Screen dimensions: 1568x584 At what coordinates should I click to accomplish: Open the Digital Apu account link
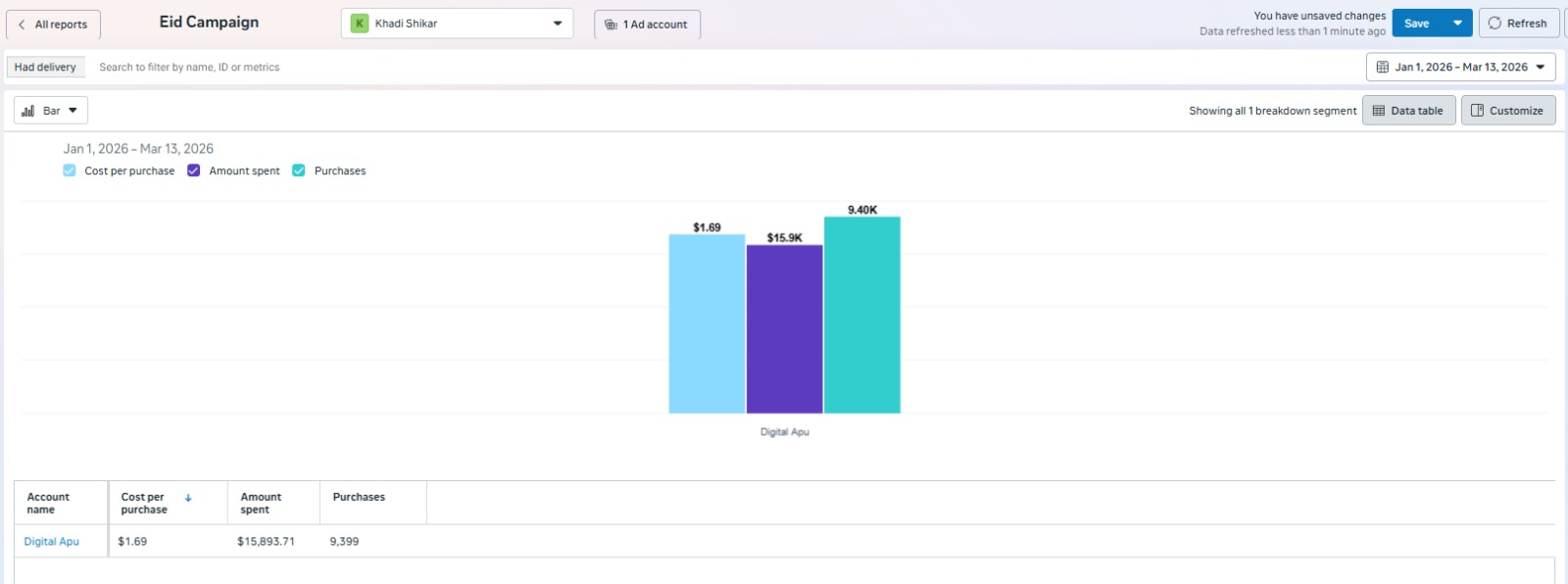tap(52, 541)
